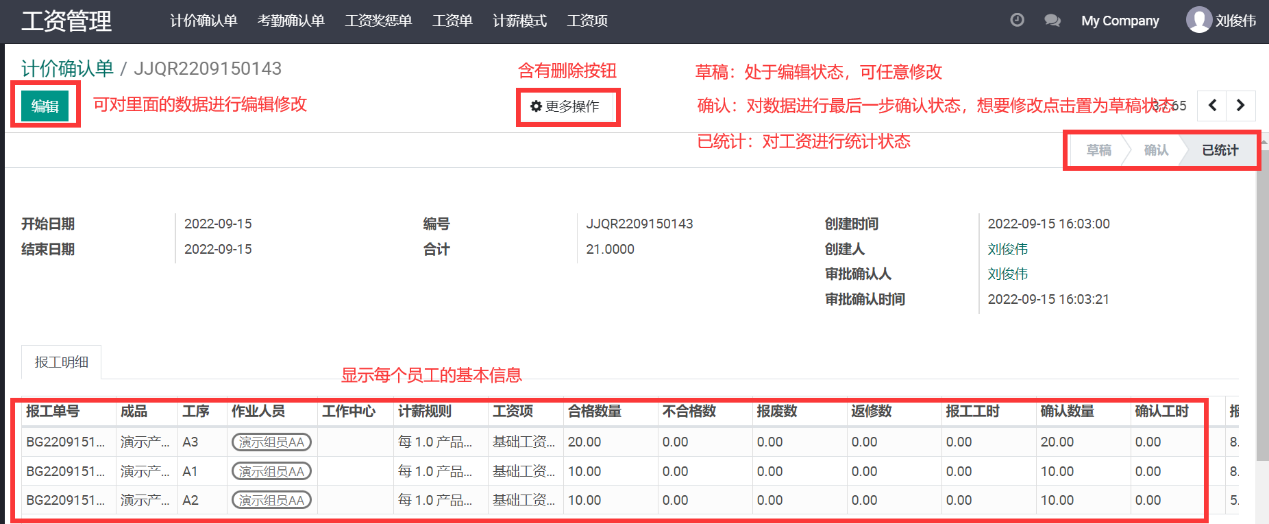Click the 计价确认单 breadcrumb link
Viewport: 1269px width, 524px height.
tap(66, 68)
